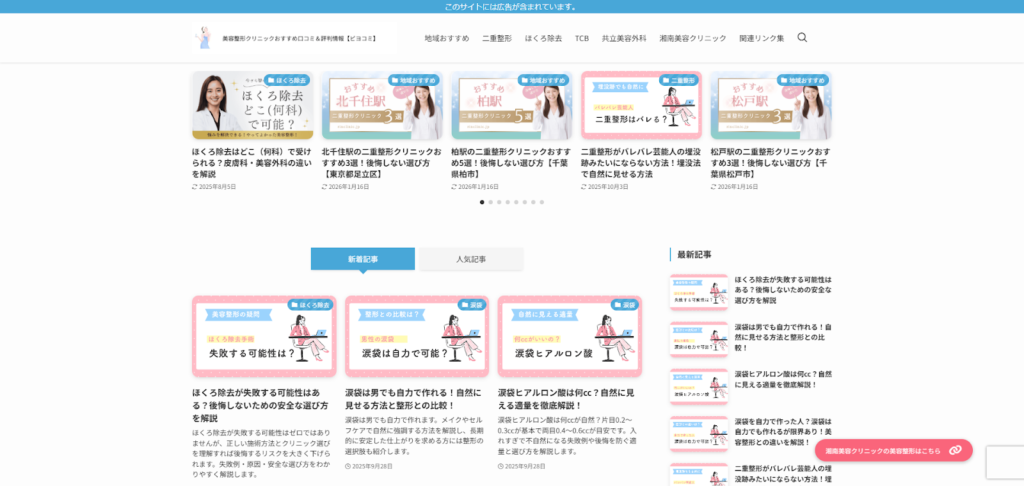Open carousel article 二重整形がバレバレ芸能人の埋没跡
Image resolution: width=1024 pixels, height=486 pixels.
(x=641, y=163)
